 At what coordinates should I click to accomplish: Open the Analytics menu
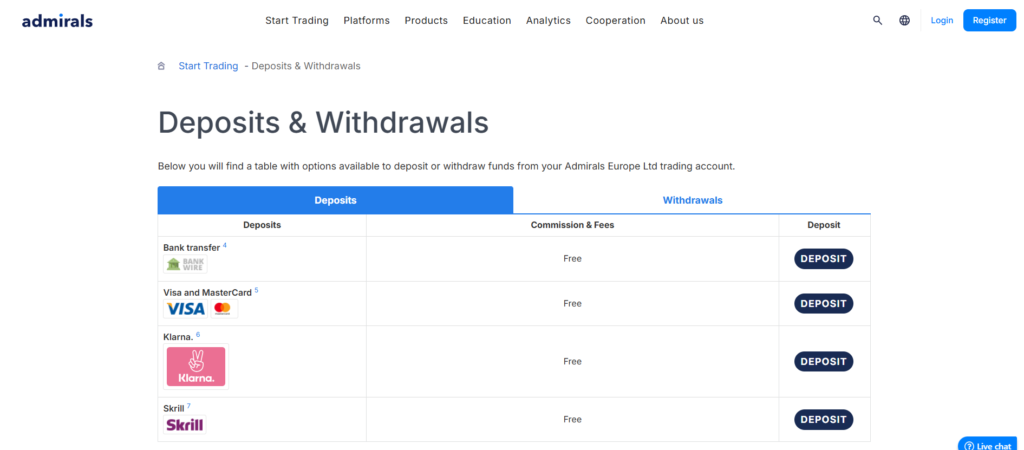pyautogui.click(x=549, y=20)
